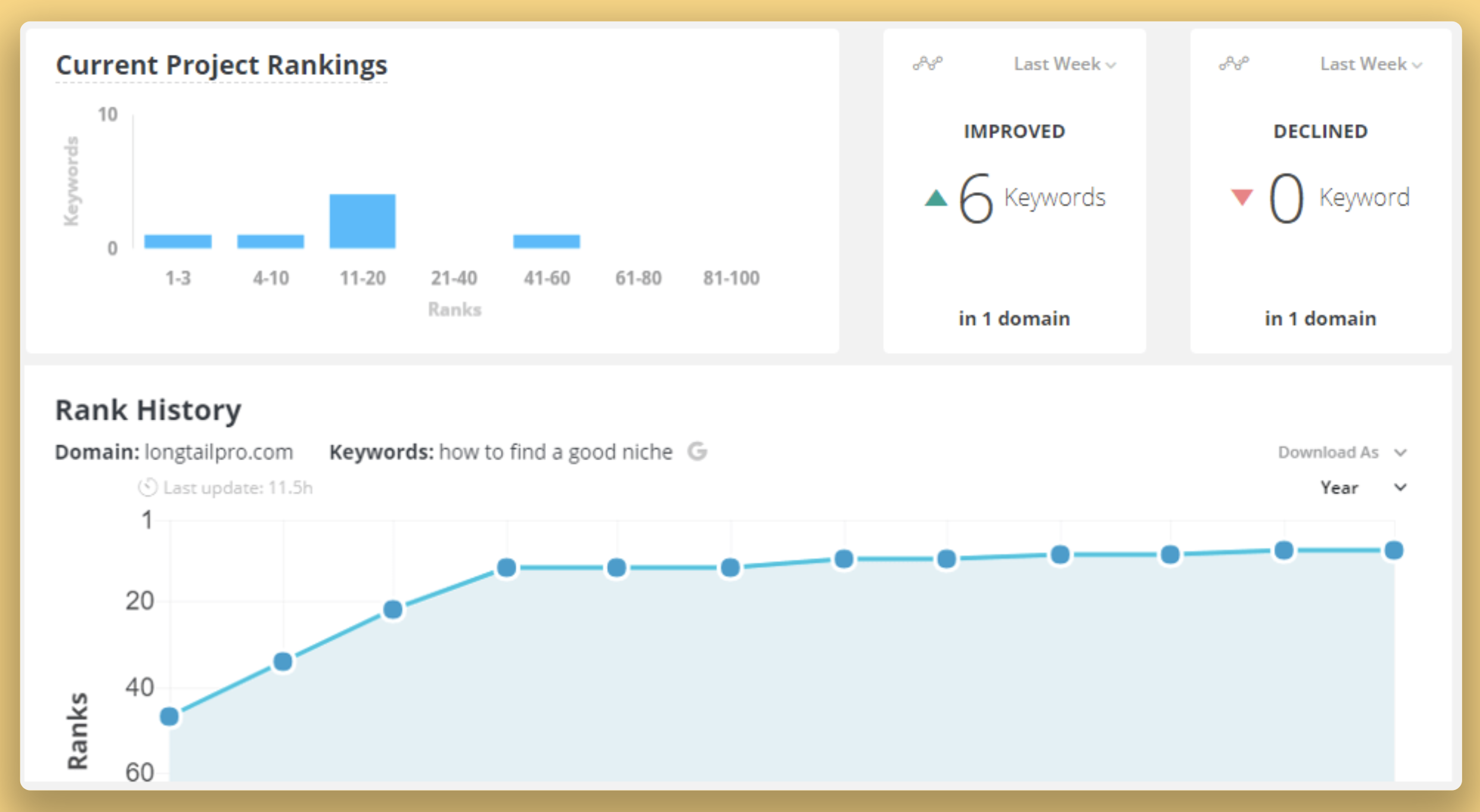Click the Current Project Rankings heading
1480x812 pixels.
point(222,65)
